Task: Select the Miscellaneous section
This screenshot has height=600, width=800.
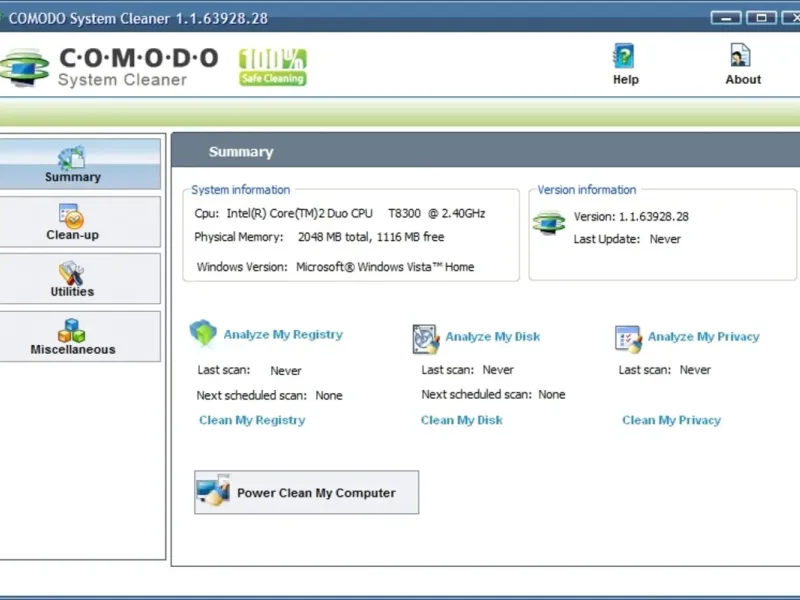Action: 79,337
